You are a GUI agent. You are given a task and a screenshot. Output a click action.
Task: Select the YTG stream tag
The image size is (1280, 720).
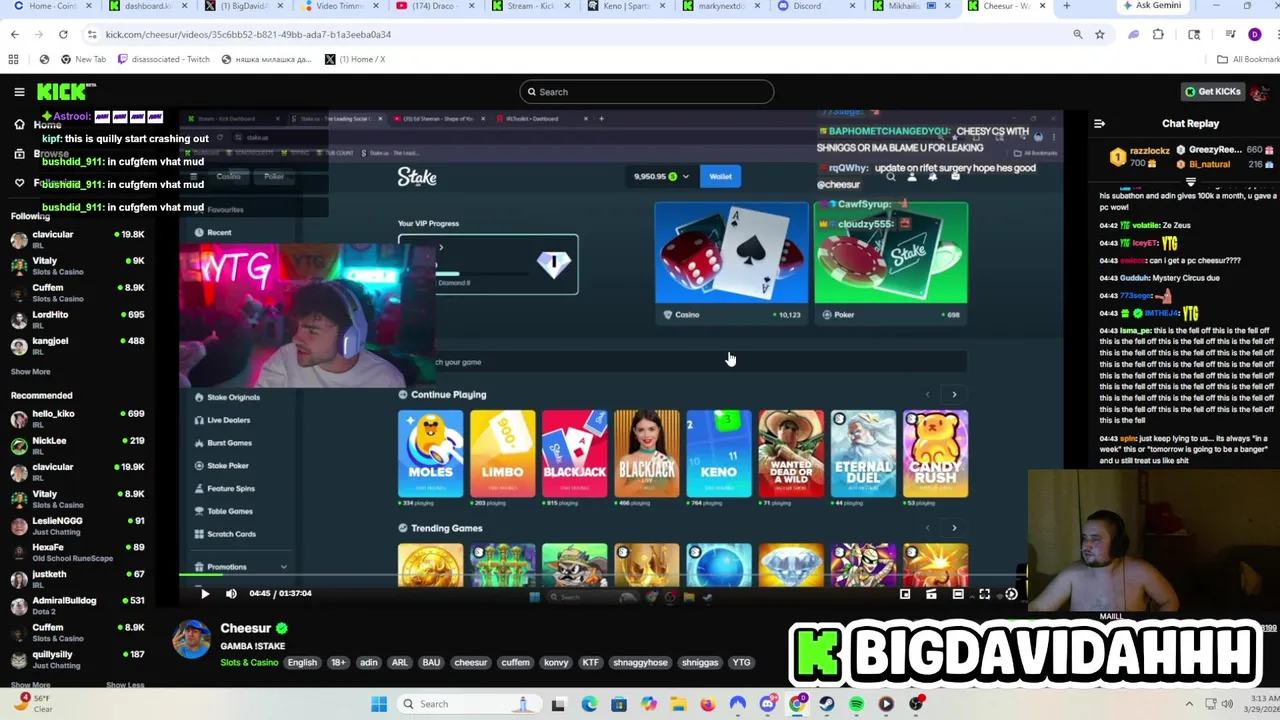pyautogui.click(x=741, y=662)
